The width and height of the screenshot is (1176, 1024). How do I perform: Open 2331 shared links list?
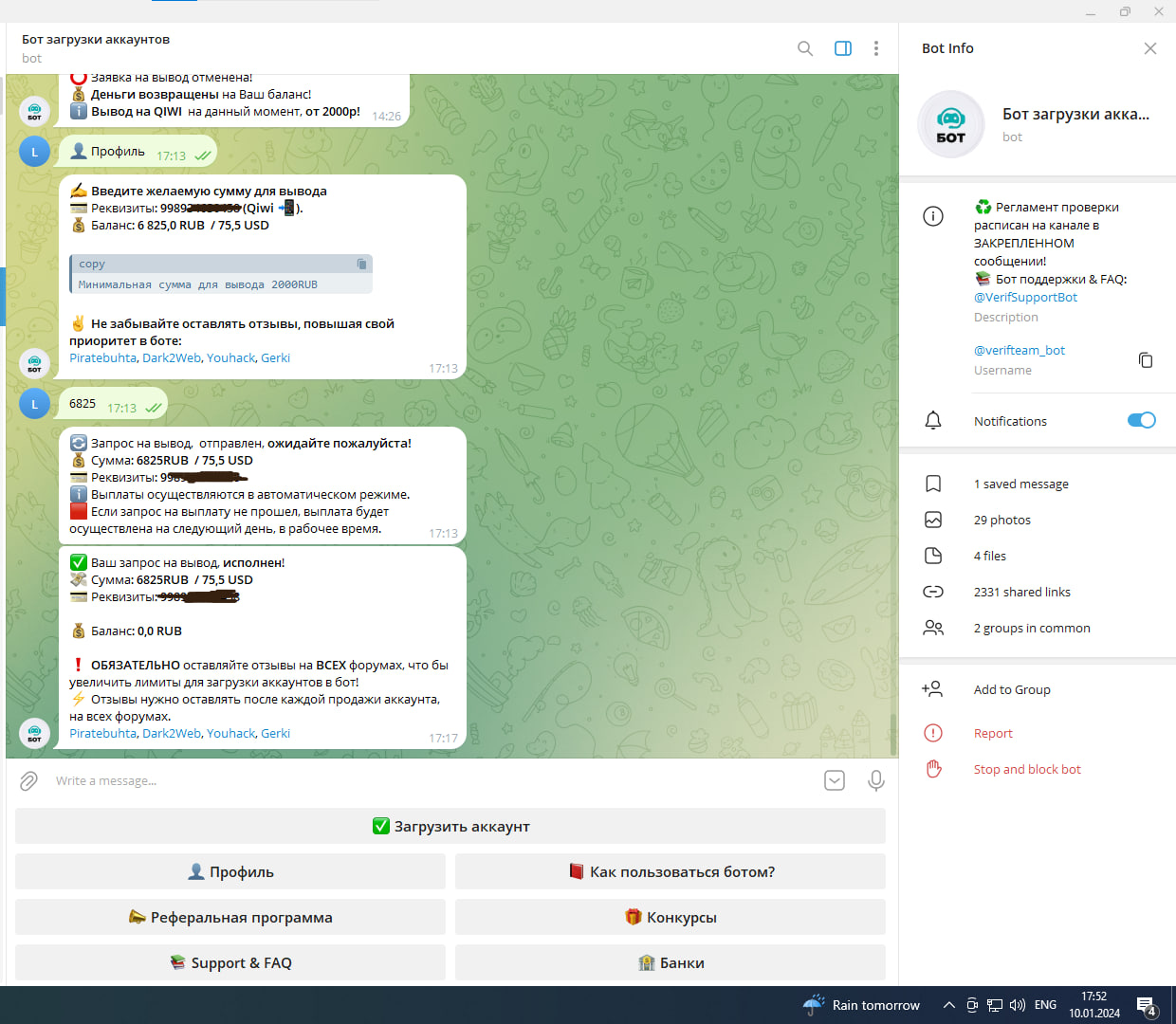tap(1021, 592)
